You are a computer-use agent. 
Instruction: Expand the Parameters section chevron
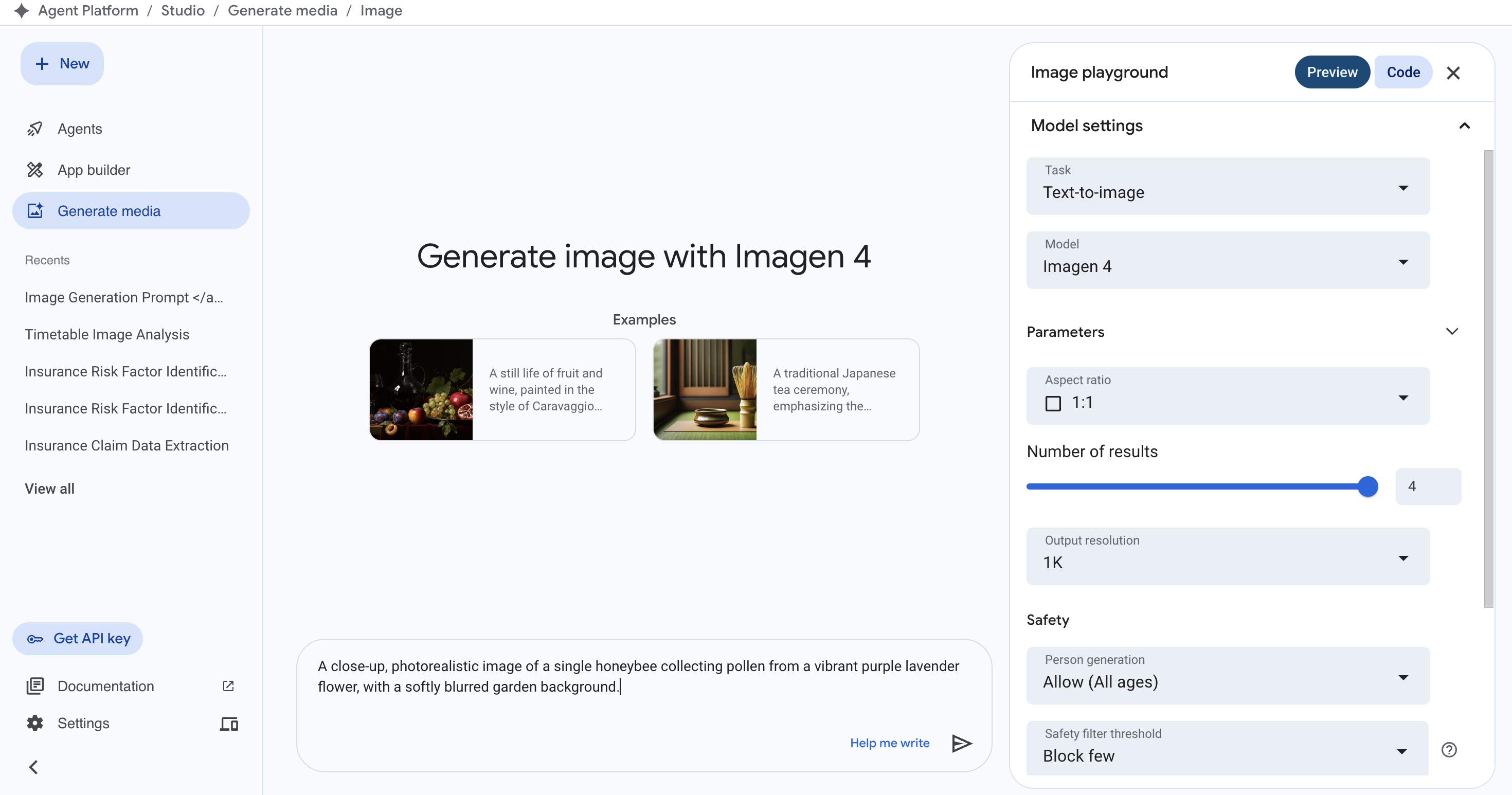tap(1451, 332)
